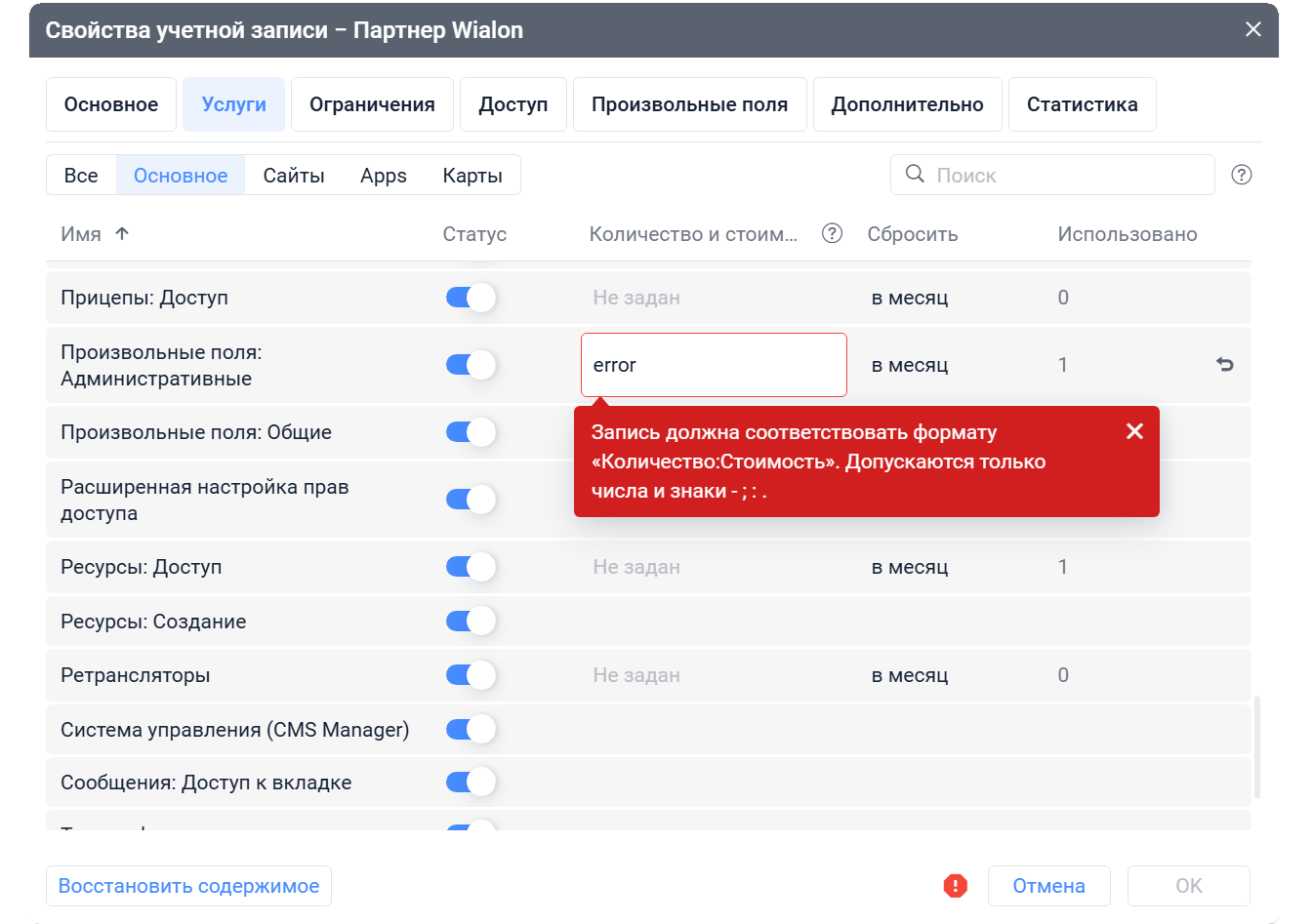The image size is (1312, 924).
Task: Click the services list vertical scrollbar
Action: (x=1257, y=746)
